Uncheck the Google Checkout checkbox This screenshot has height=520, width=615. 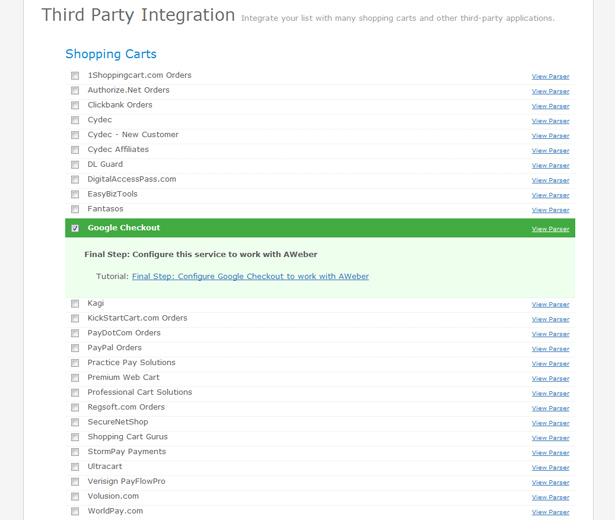point(75,228)
